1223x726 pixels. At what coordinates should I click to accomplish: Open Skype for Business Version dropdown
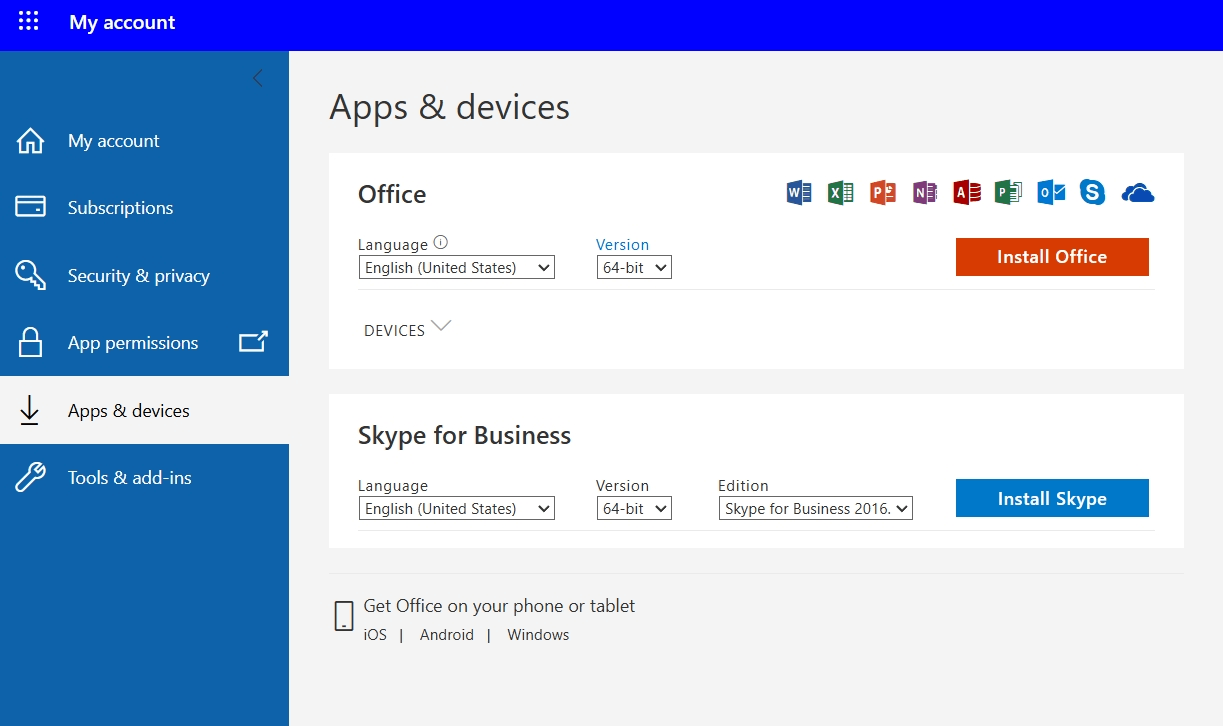[634, 508]
